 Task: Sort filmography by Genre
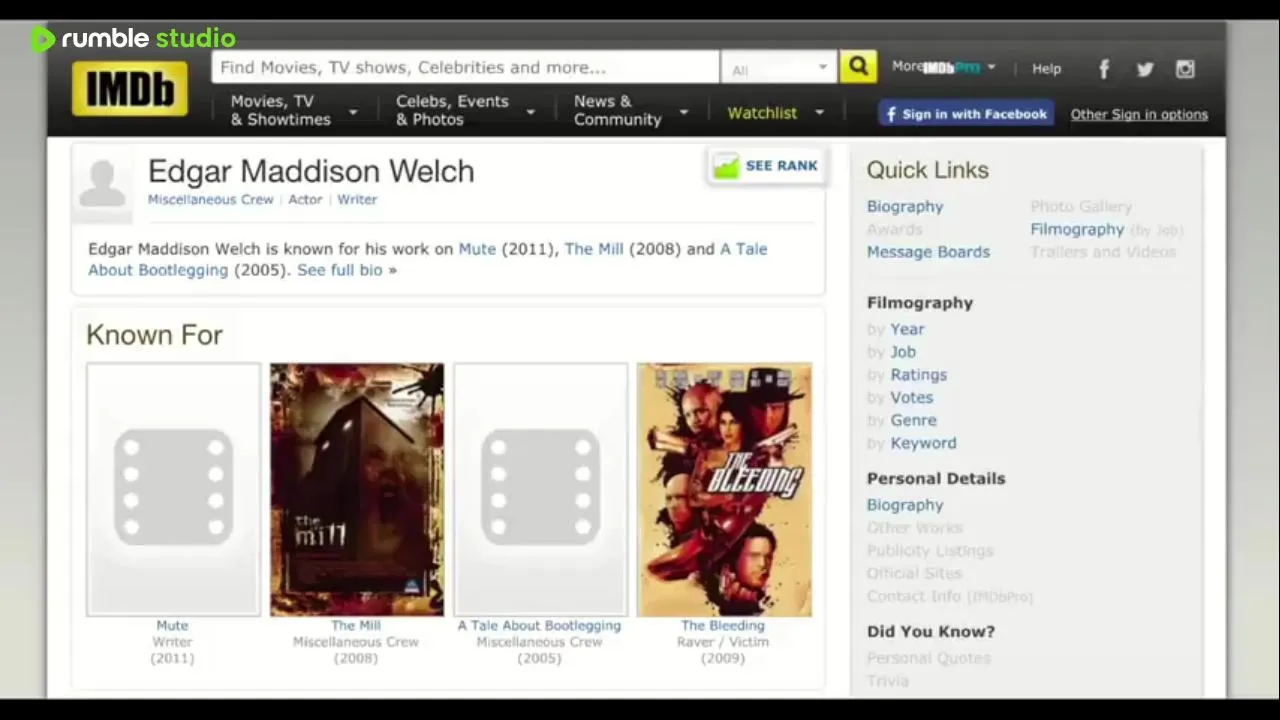pos(913,421)
